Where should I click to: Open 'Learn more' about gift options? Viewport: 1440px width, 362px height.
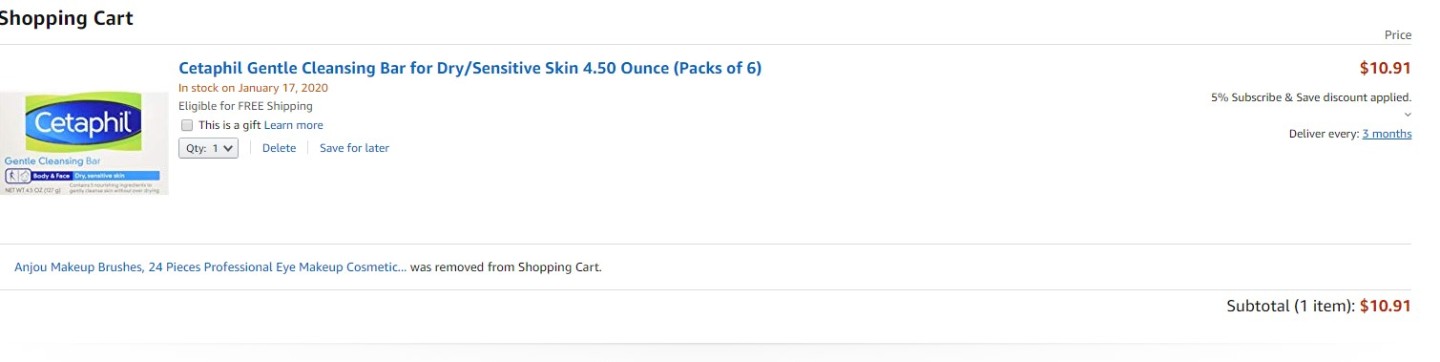293,125
